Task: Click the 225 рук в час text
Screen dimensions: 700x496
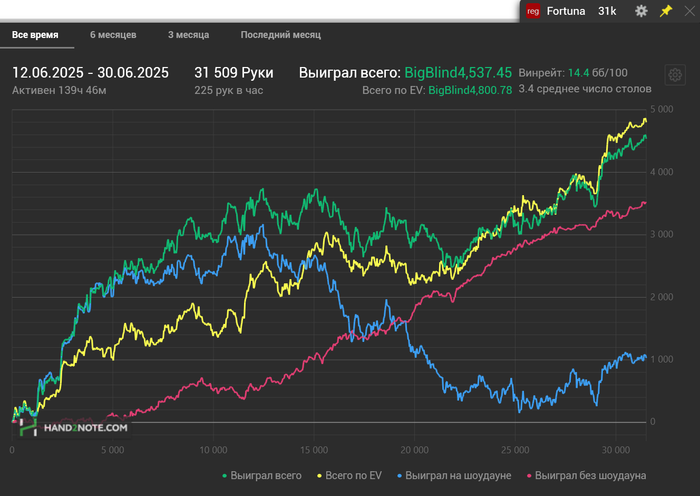Action: [x=229, y=90]
